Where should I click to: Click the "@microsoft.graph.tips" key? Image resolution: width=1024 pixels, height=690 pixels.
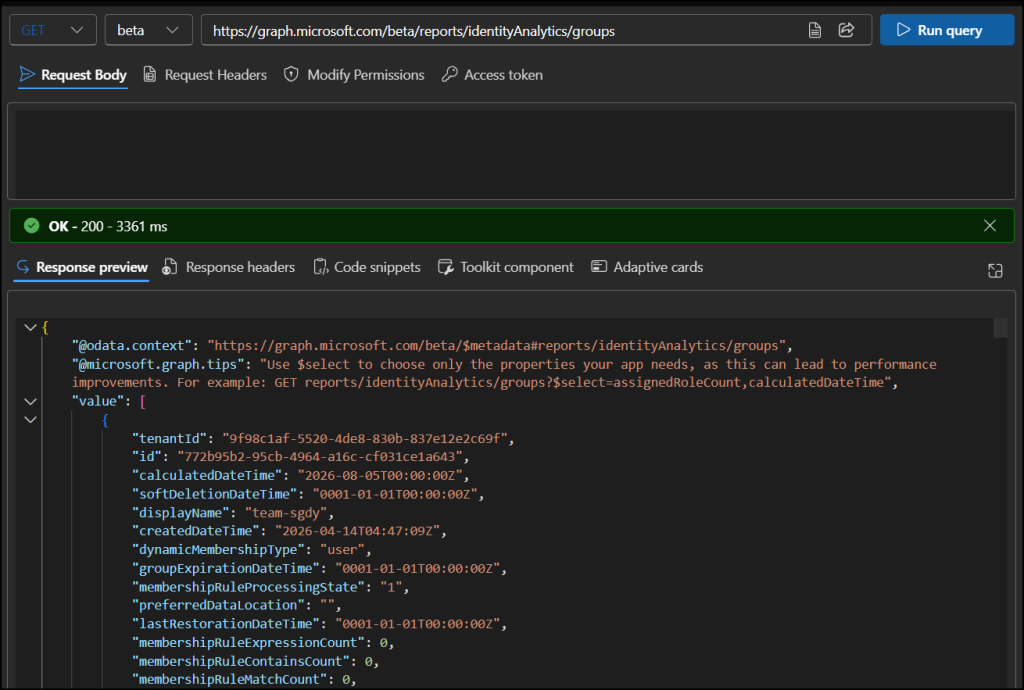157,364
